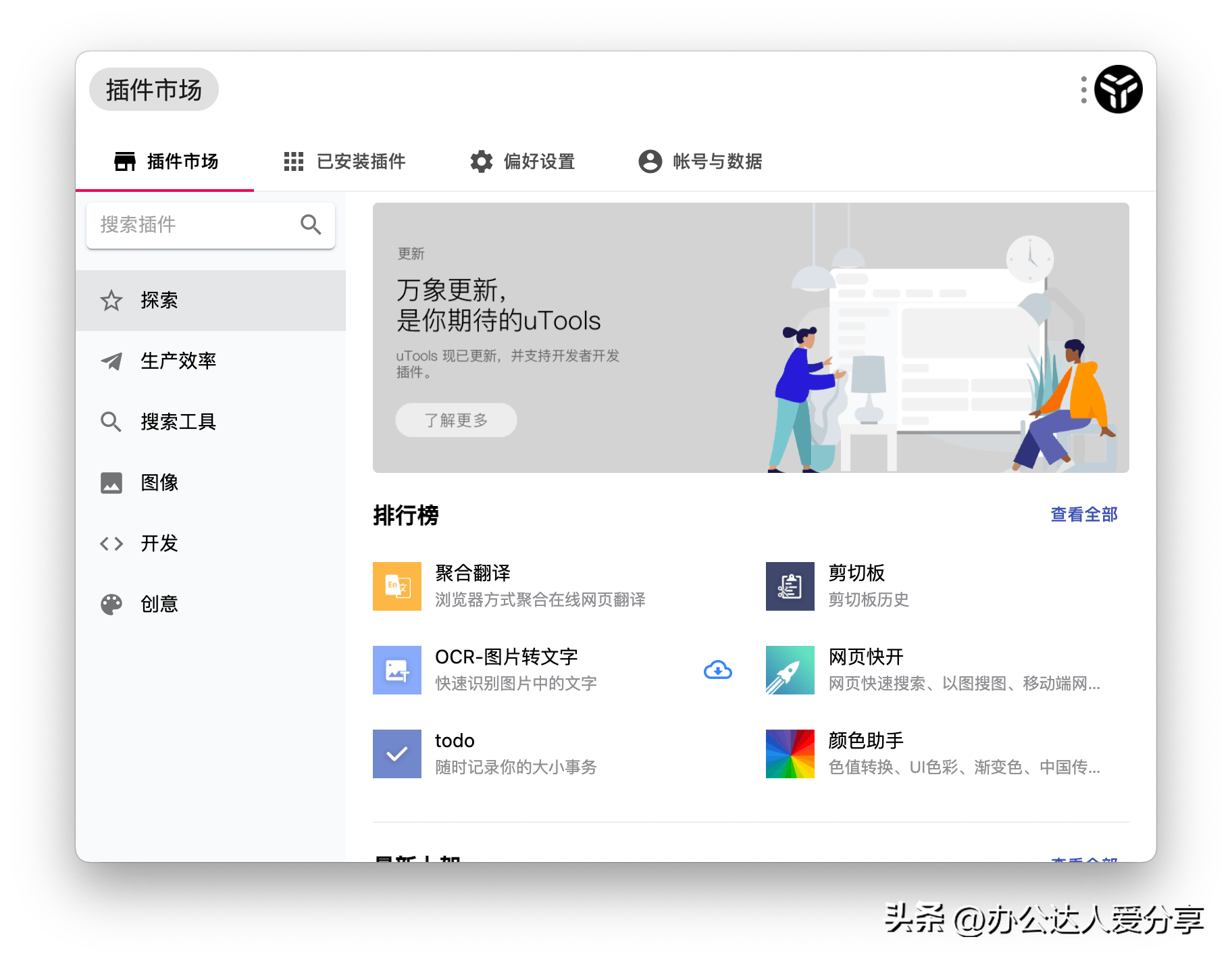This screenshot has height=962, width=1232.
Task: Click the OCR-图片转文字 plugin icon
Action: 397,670
